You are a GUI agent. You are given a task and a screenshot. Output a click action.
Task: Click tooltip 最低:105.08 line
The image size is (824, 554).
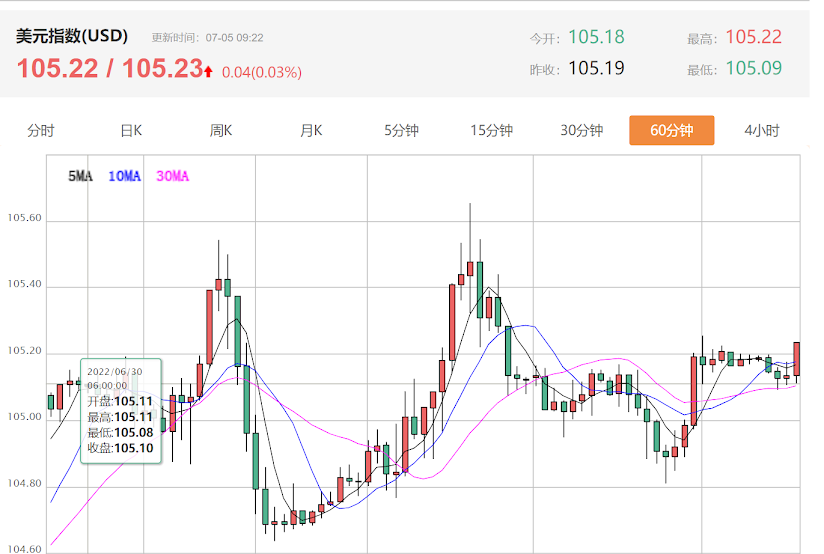(120, 433)
